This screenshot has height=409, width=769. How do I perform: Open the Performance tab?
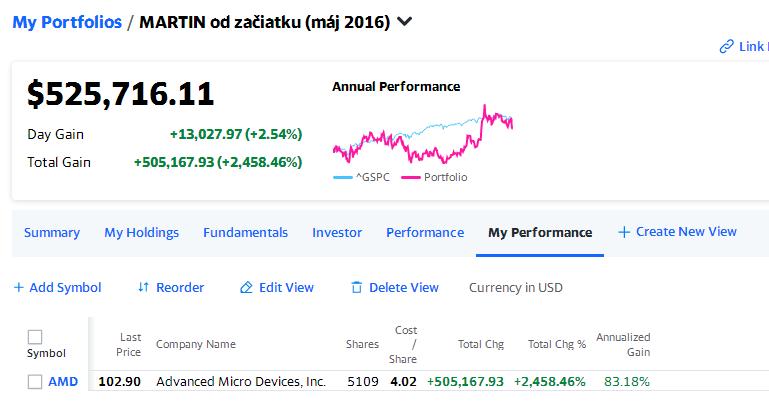(425, 232)
